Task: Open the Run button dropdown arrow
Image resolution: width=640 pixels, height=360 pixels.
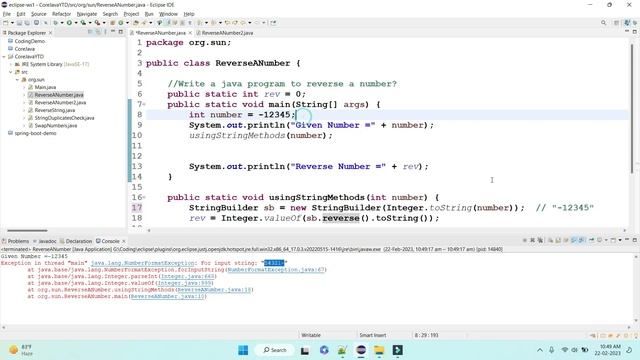Action: point(76,23)
